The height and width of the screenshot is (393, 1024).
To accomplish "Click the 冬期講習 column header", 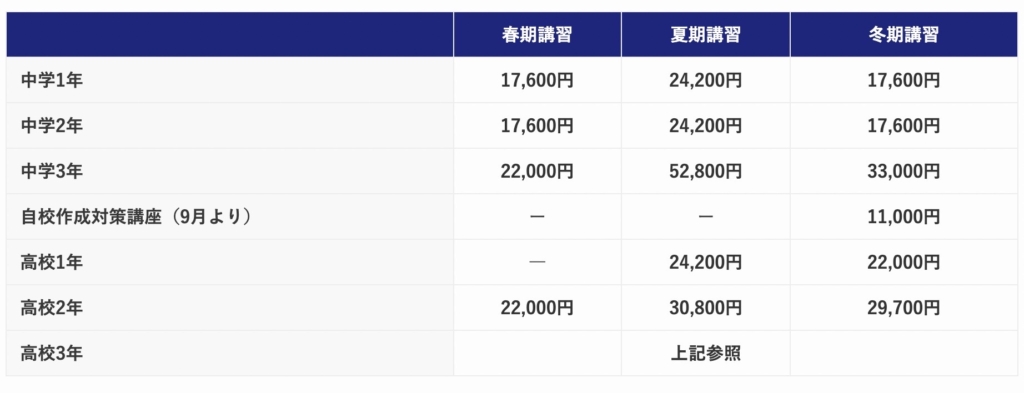I will tap(904, 35).
